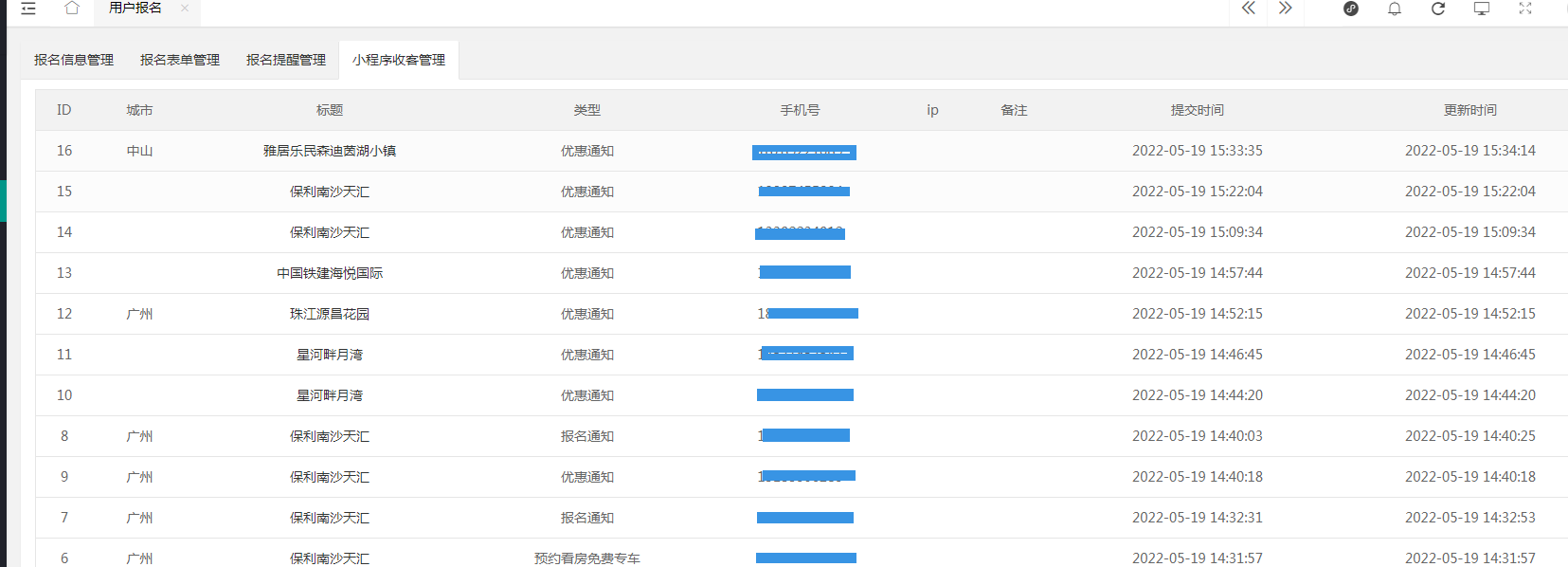Click 保利南沙天汇 in row 14
This screenshot has height=567, width=1568.
[x=330, y=232]
